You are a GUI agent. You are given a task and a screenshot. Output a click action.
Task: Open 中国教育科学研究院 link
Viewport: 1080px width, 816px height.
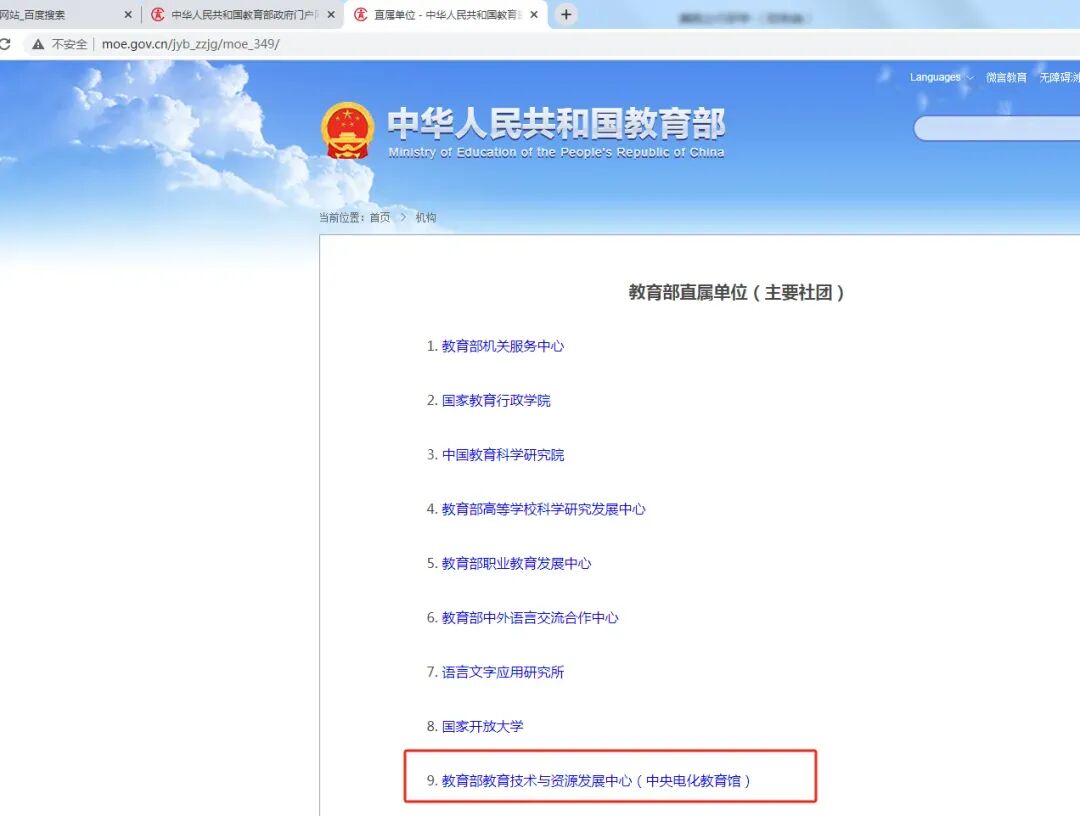click(502, 455)
